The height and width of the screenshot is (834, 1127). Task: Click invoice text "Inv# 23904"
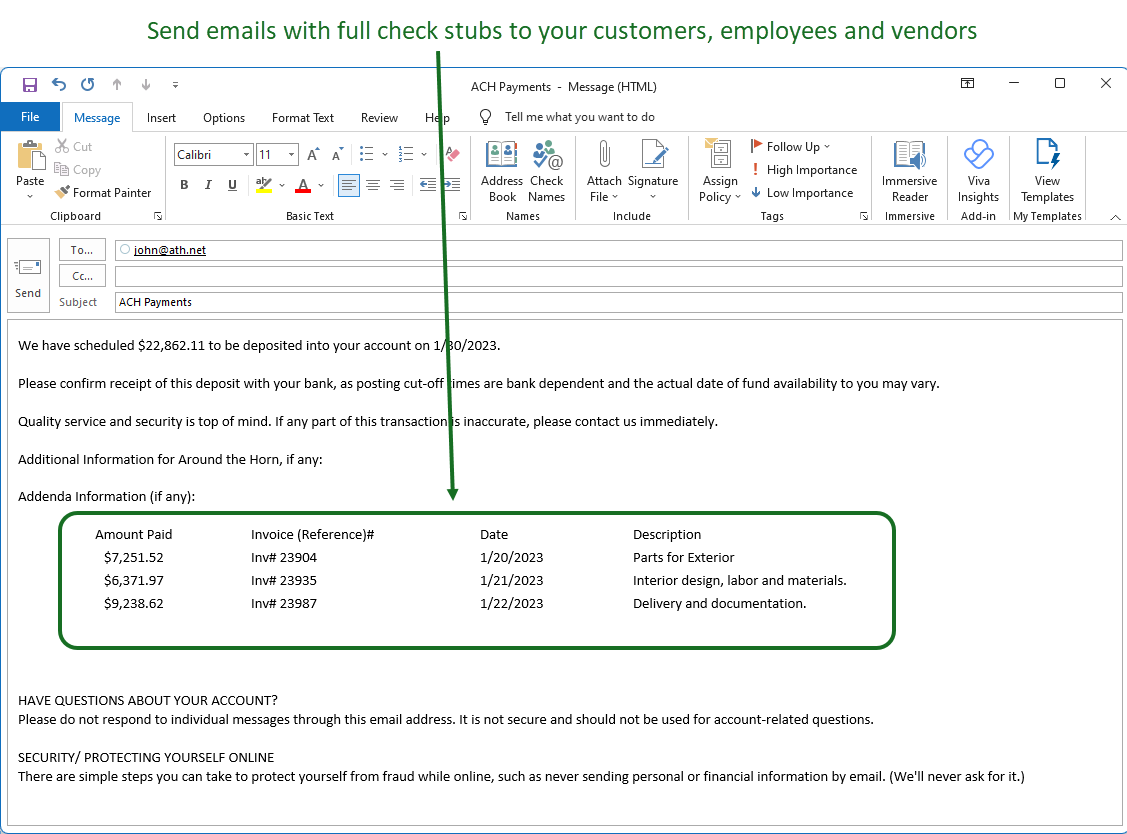284,557
